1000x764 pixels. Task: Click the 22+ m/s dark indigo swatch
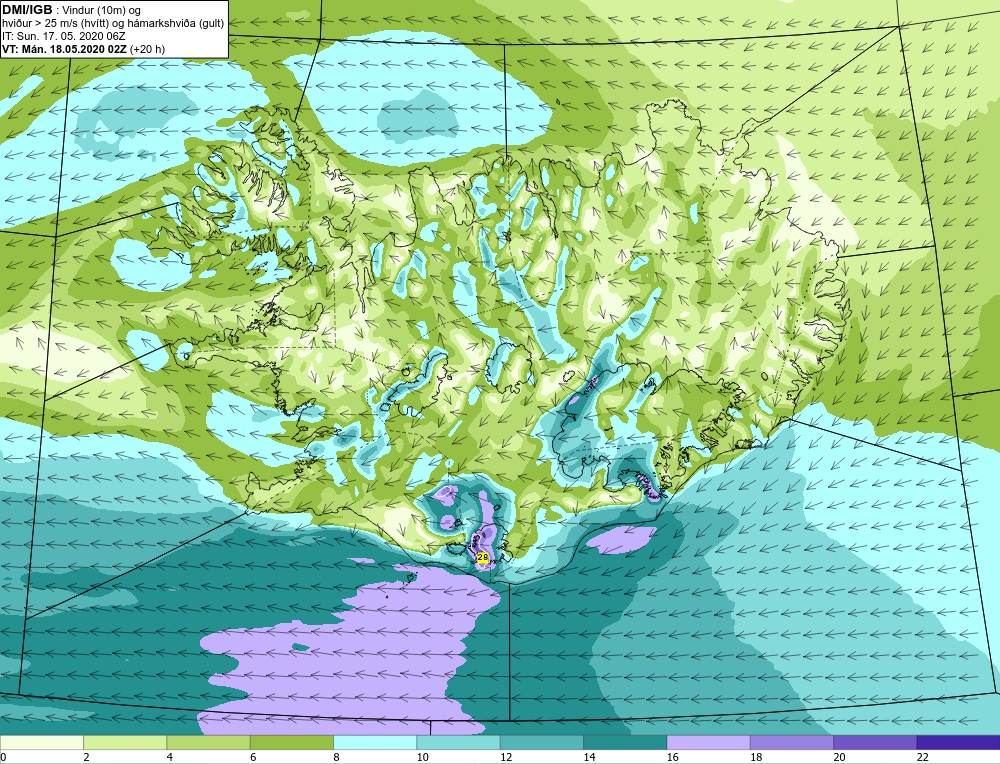959,742
